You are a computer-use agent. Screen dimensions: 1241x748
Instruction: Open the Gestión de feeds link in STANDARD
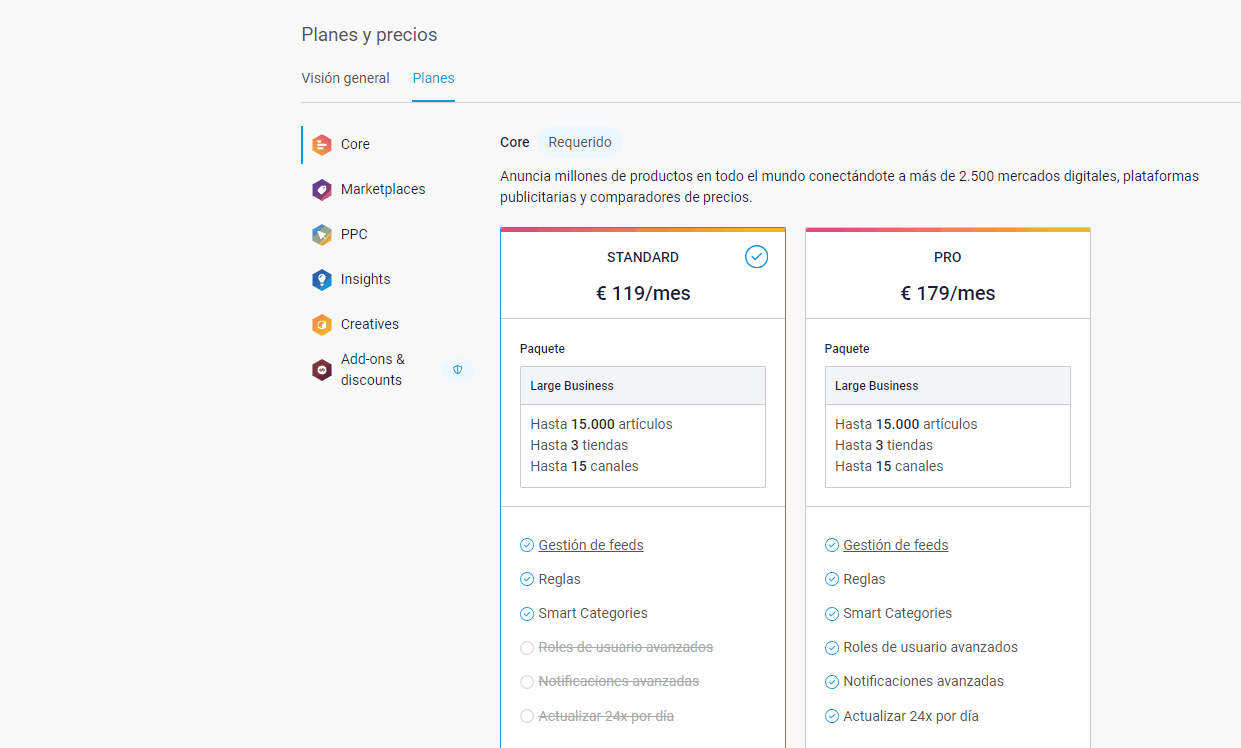coord(591,545)
